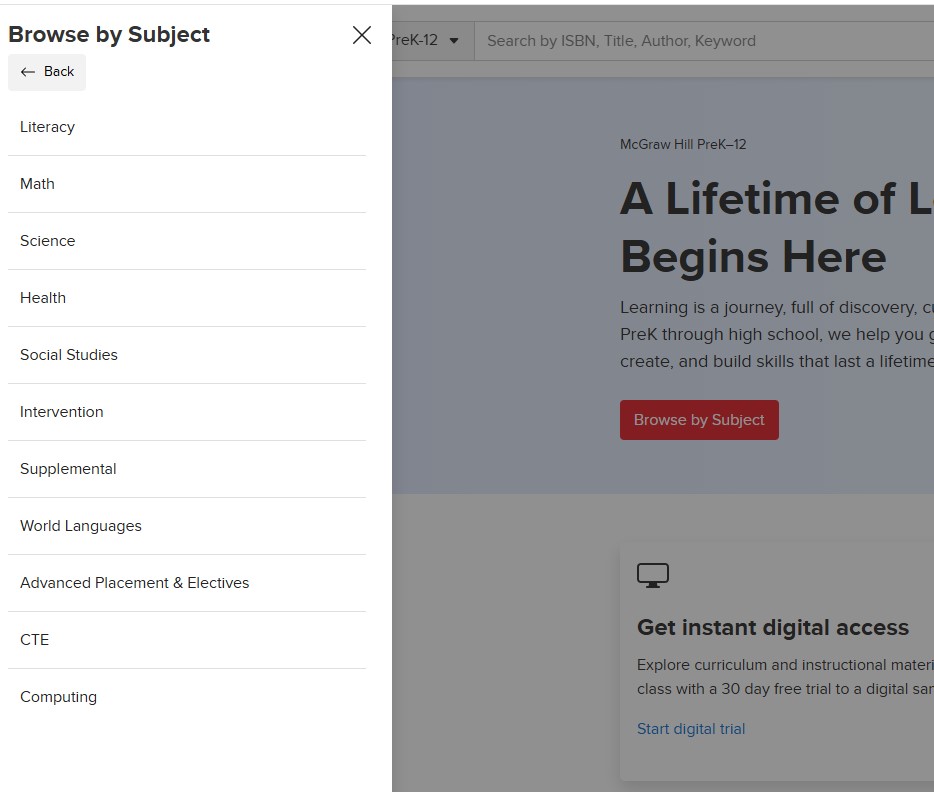The image size is (934, 792).
Task: Choose the Supplemental subject
Action: [x=68, y=469]
